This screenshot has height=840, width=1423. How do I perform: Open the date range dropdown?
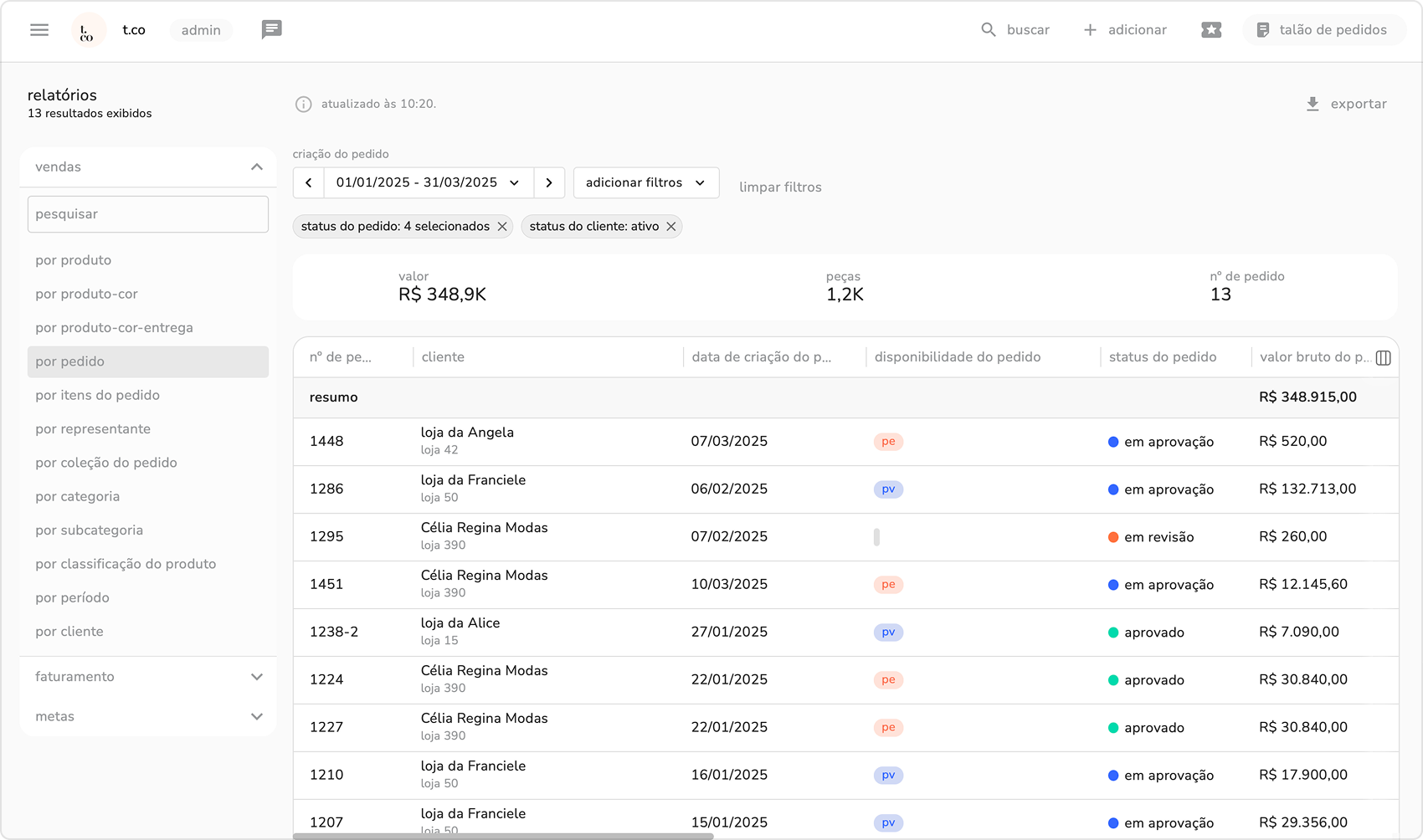[x=429, y=182]
